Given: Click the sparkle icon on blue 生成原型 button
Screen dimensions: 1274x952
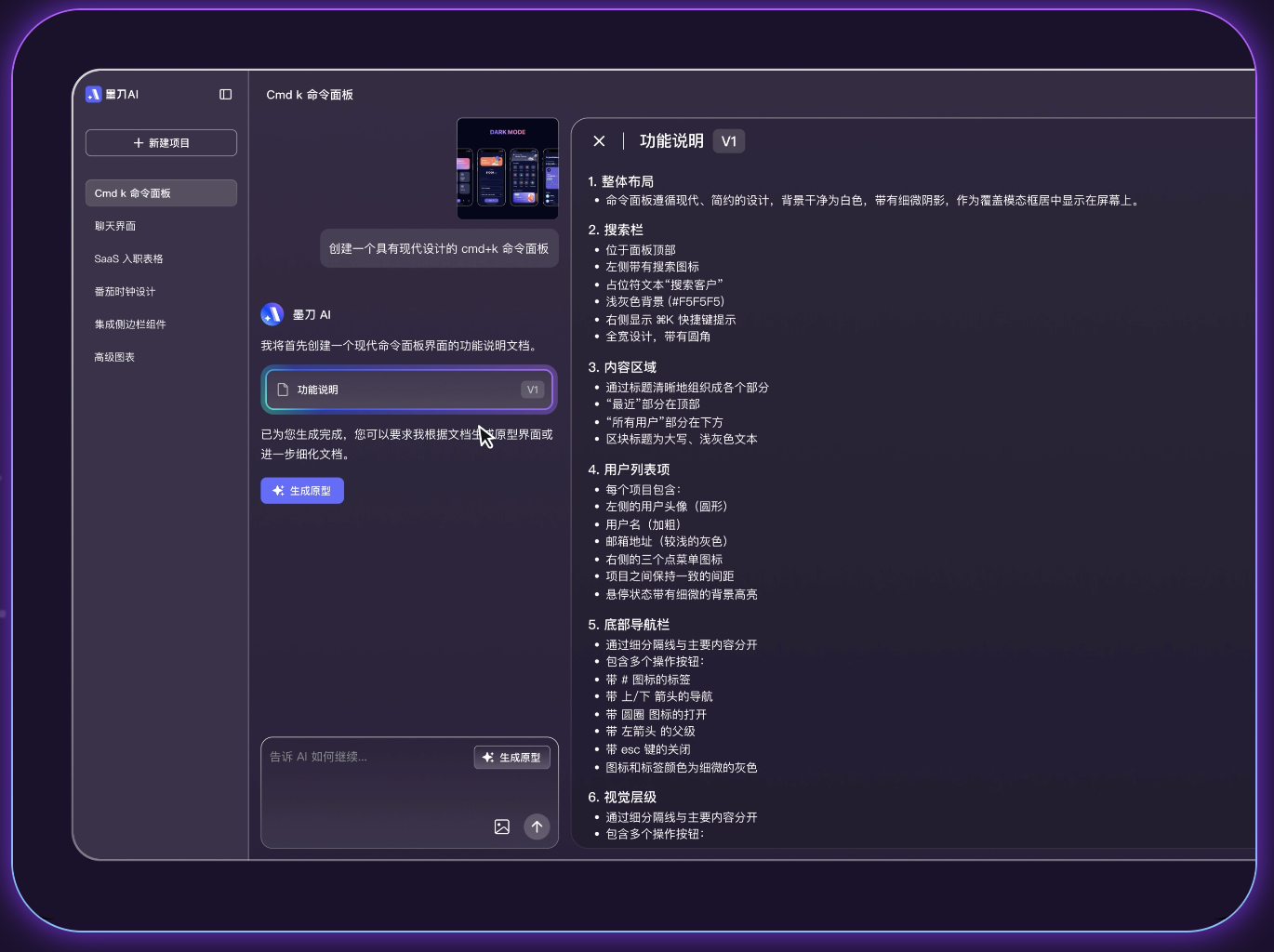Looking at the screenshot, I should pos(277,490).
